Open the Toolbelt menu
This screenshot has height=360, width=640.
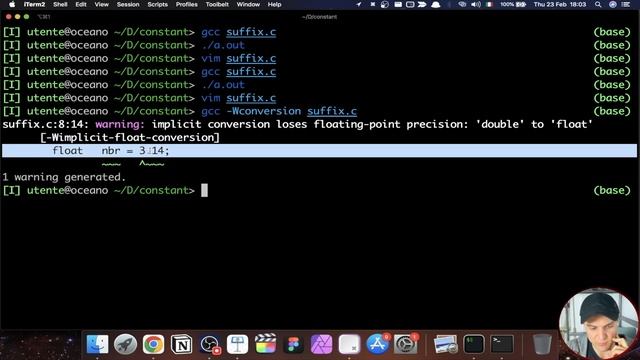(x=217, y=4)
